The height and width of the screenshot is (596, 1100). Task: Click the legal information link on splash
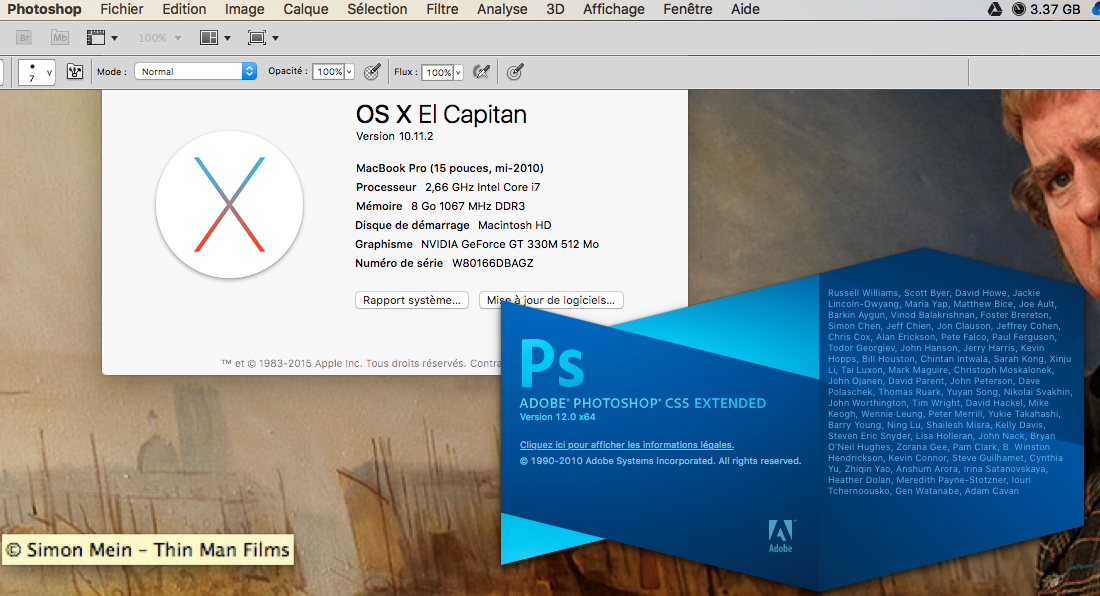[x=626, y=445]
